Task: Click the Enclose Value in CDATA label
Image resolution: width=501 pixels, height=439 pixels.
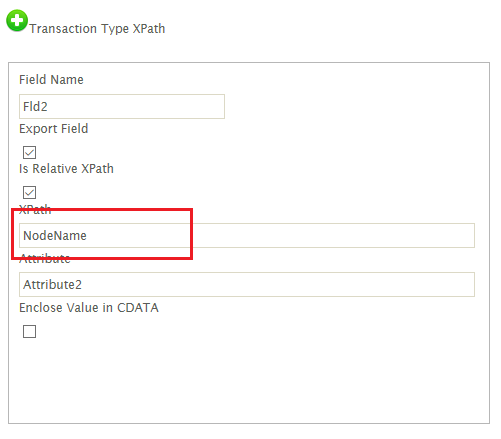Action: click(x=89, y=308)
